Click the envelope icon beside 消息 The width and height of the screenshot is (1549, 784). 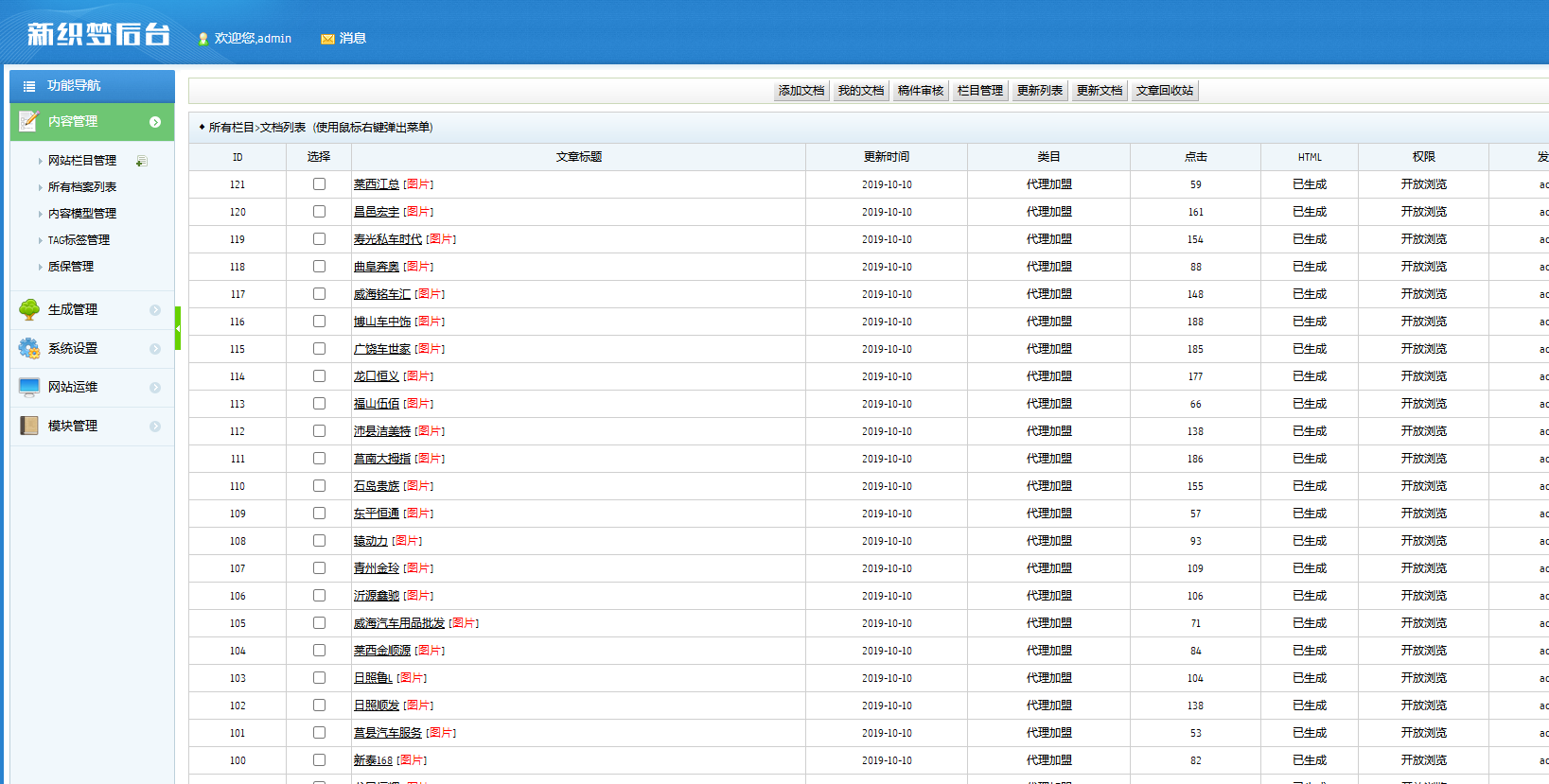click(327, 39)
